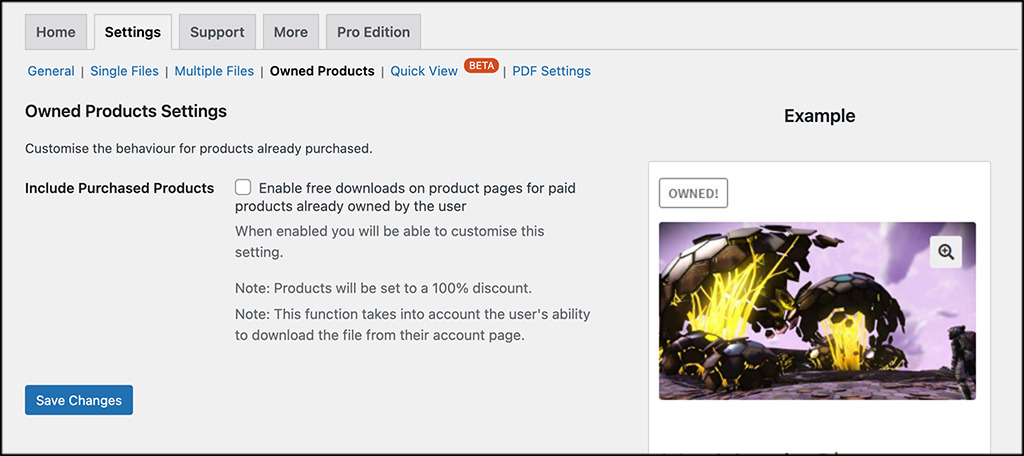This screenshot has width=1024, height=456.
Task: Open the Home tab
Action: 56,32
